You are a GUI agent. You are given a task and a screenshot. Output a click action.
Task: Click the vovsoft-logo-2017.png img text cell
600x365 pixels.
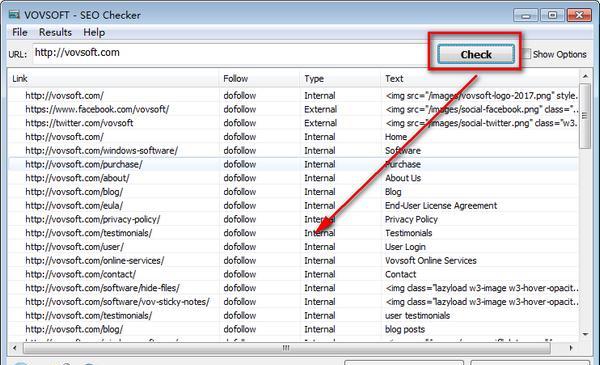click(481, 96)
